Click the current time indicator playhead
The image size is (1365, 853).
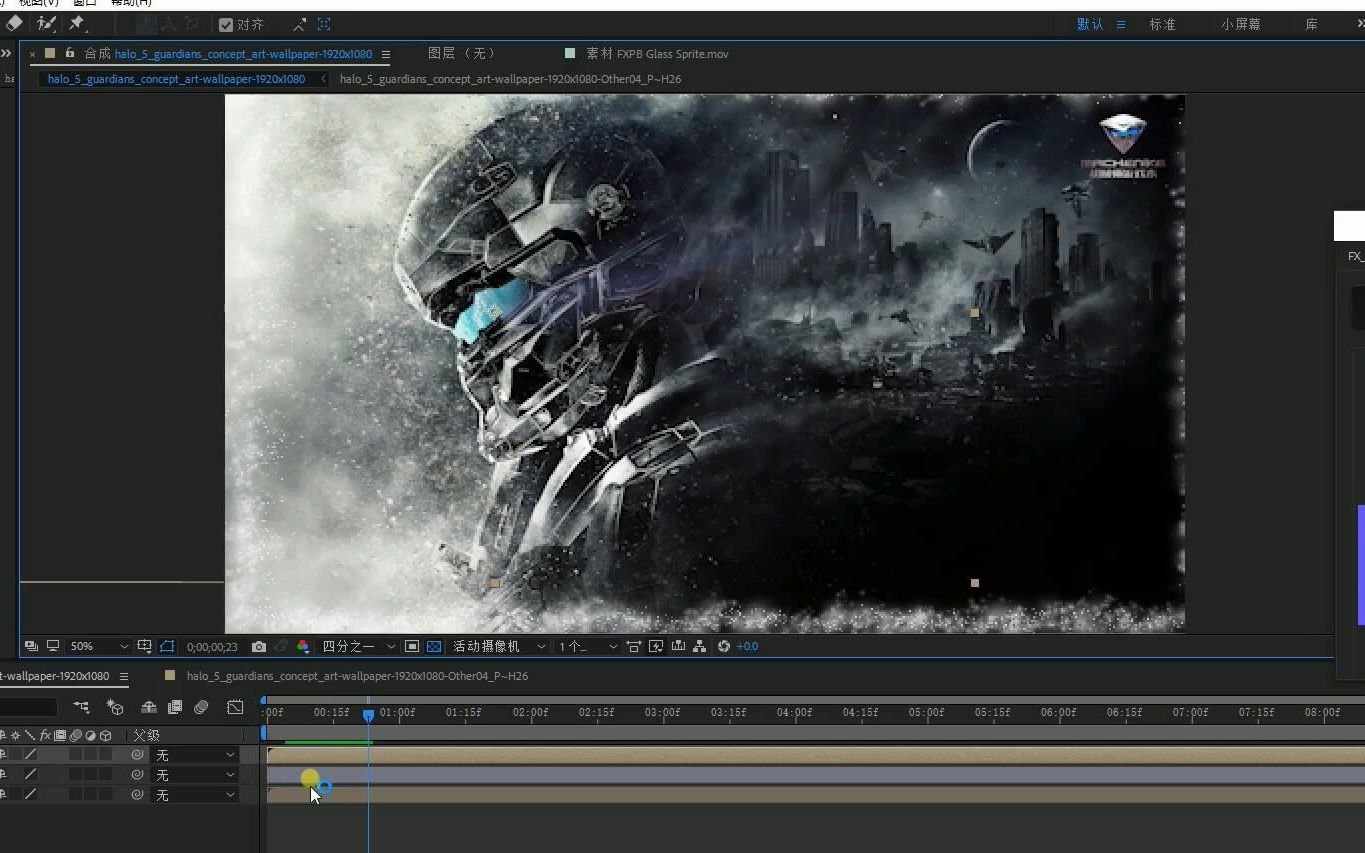pyautogui.click(x=368, y=715)
